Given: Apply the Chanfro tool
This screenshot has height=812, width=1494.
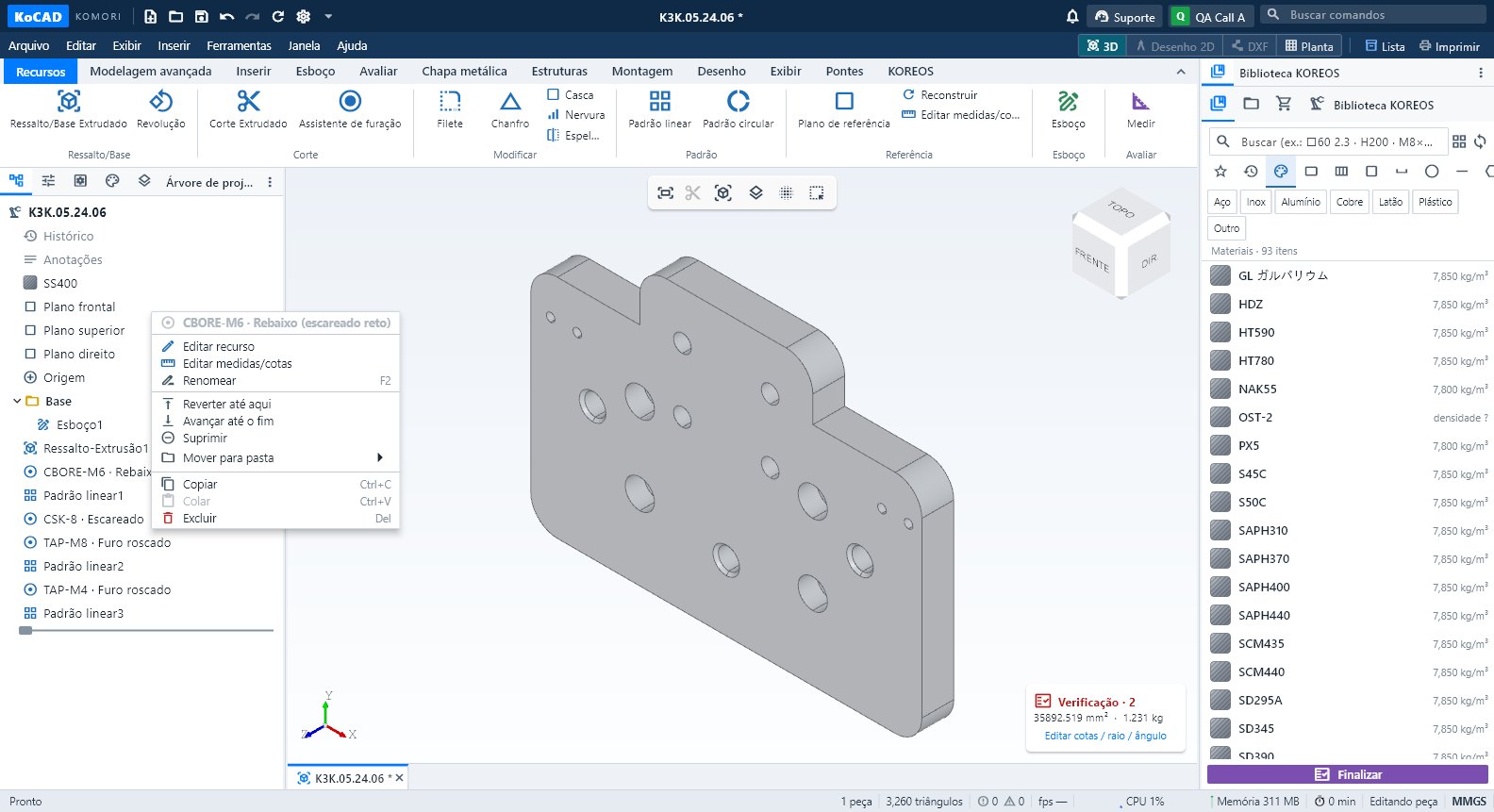Looking at the screenshot, I should [x=510, y=109].
